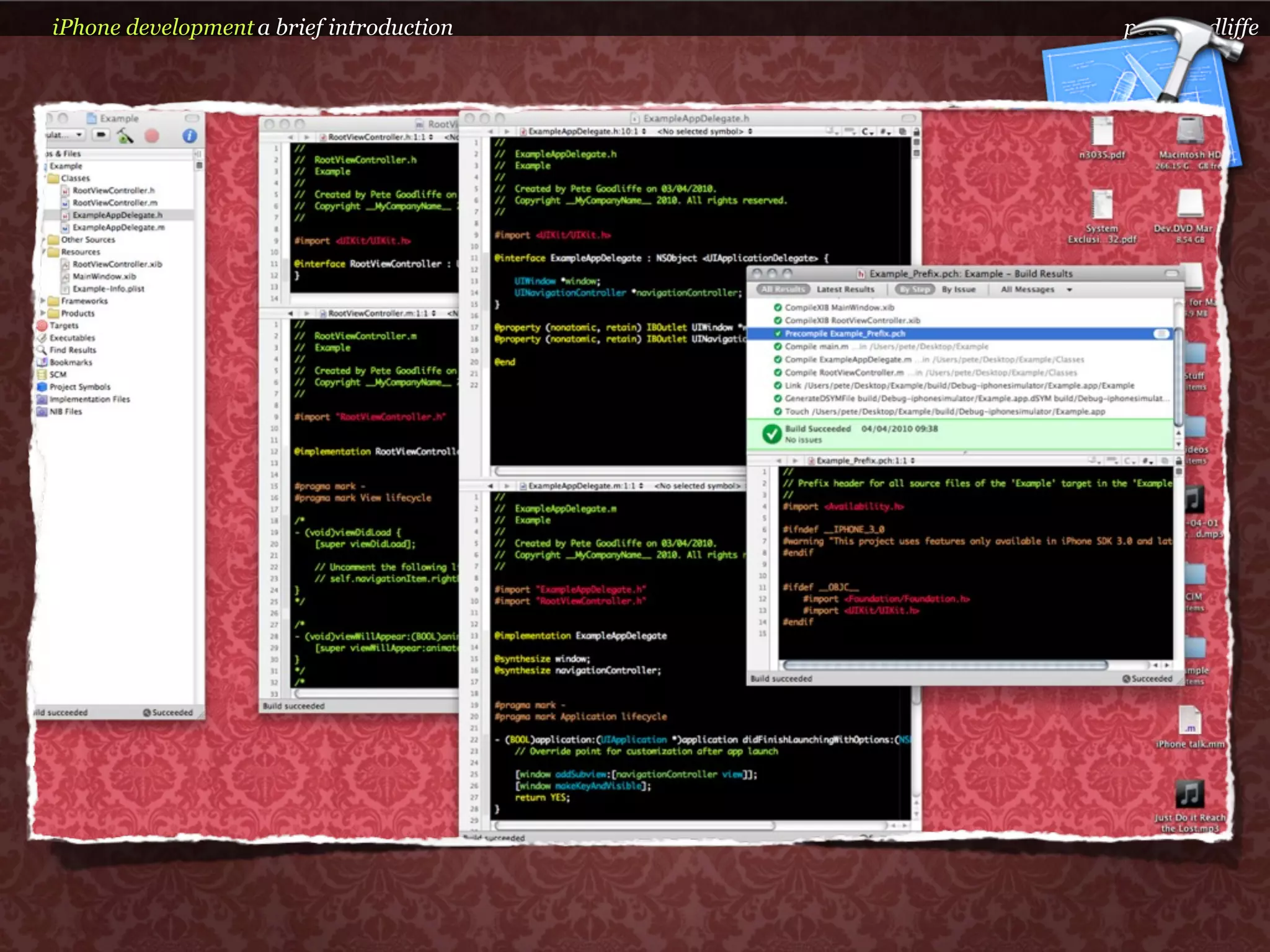Click the Compile main.m build step
Viewport: 1270px width, 952px height.
(816, 346)
